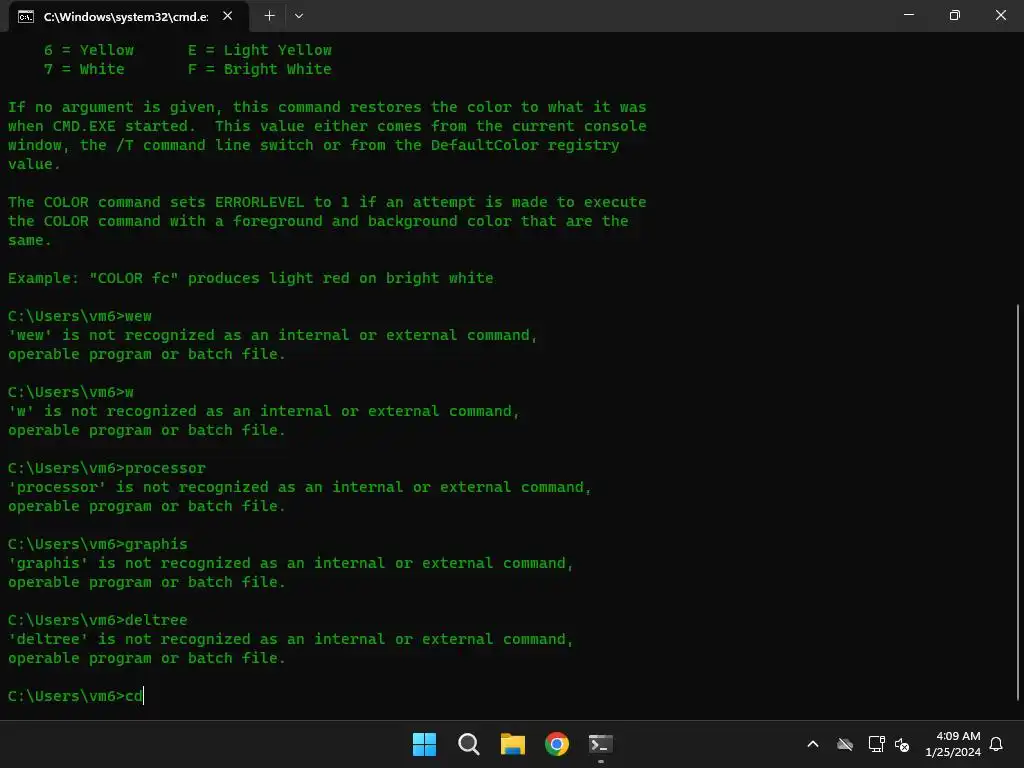The image size is (1024, 768).
Task: Click the text 'C:\Users\vm6>deltree'
Action: [x=97, y=620]
